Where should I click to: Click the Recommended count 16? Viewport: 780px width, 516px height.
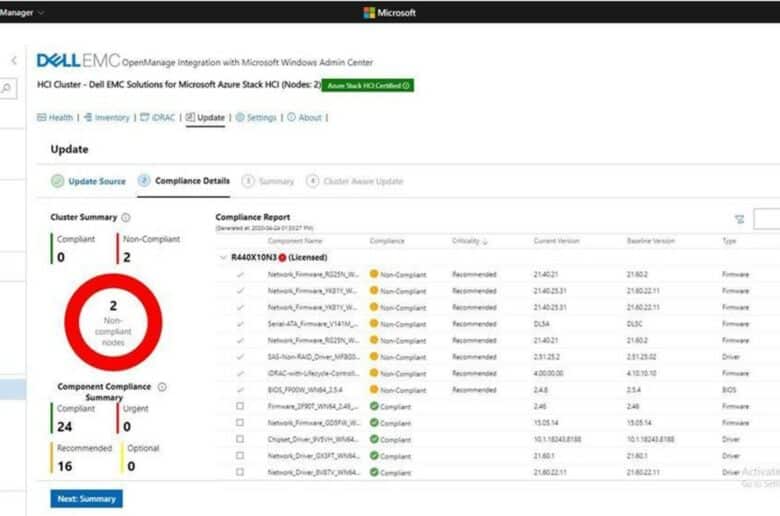pyautogui.click(x=65, y=466)
